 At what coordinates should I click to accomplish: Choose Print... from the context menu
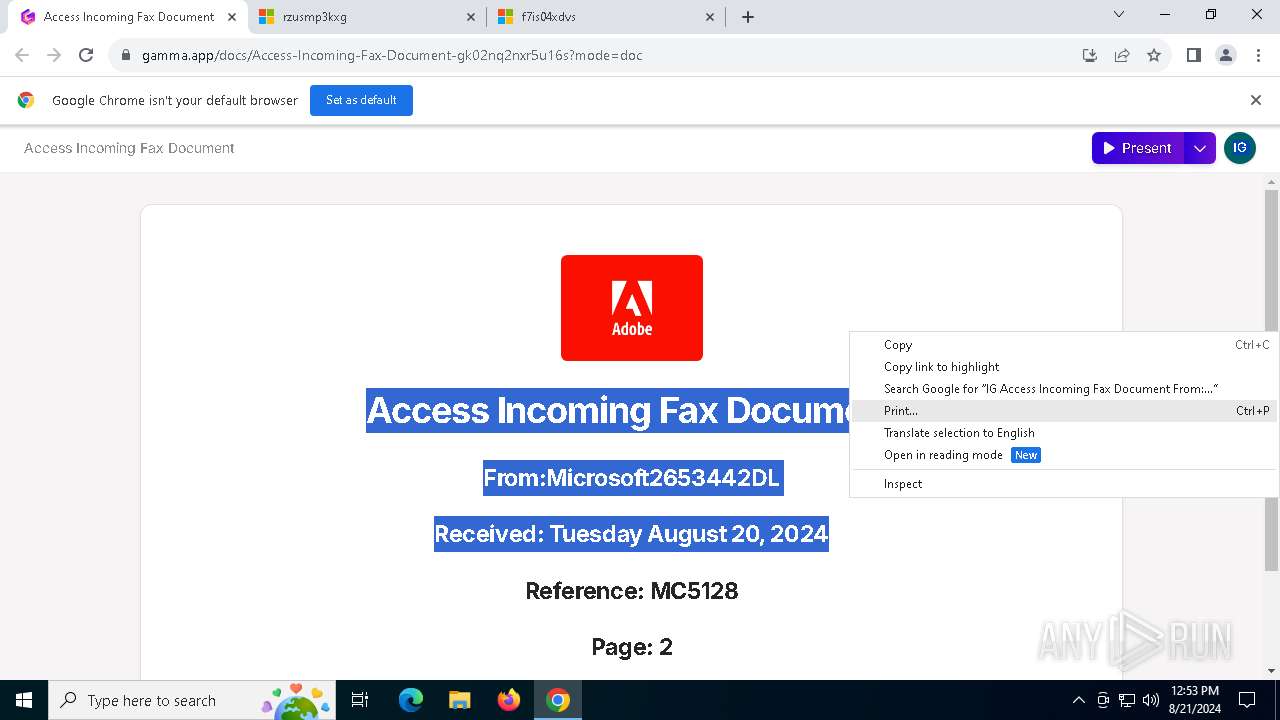[x=1064, y=411]
